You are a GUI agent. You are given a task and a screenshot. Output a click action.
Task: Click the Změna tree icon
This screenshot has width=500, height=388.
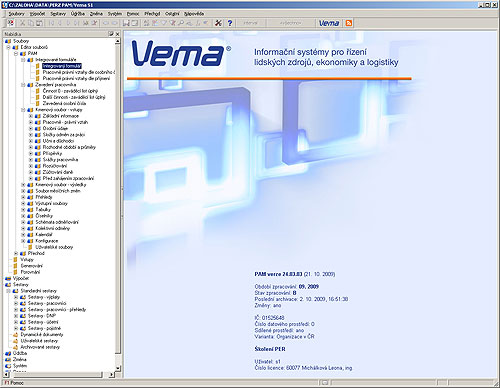point(8,359)
